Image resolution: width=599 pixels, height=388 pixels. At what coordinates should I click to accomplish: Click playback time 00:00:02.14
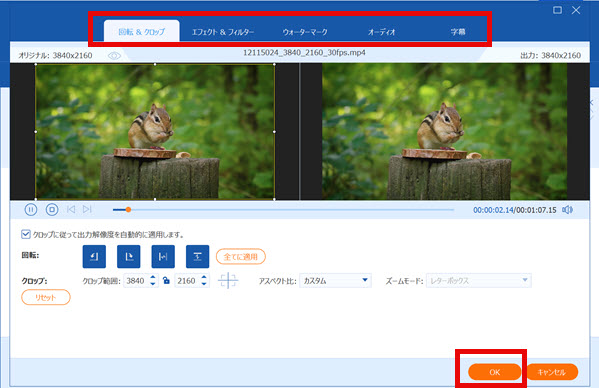click(493, 210)
